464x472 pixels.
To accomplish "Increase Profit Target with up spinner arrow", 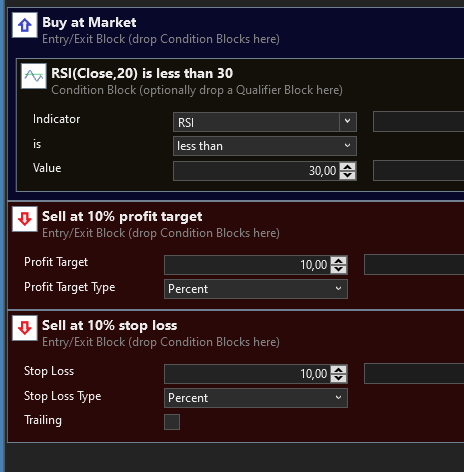I will point(339,261).
